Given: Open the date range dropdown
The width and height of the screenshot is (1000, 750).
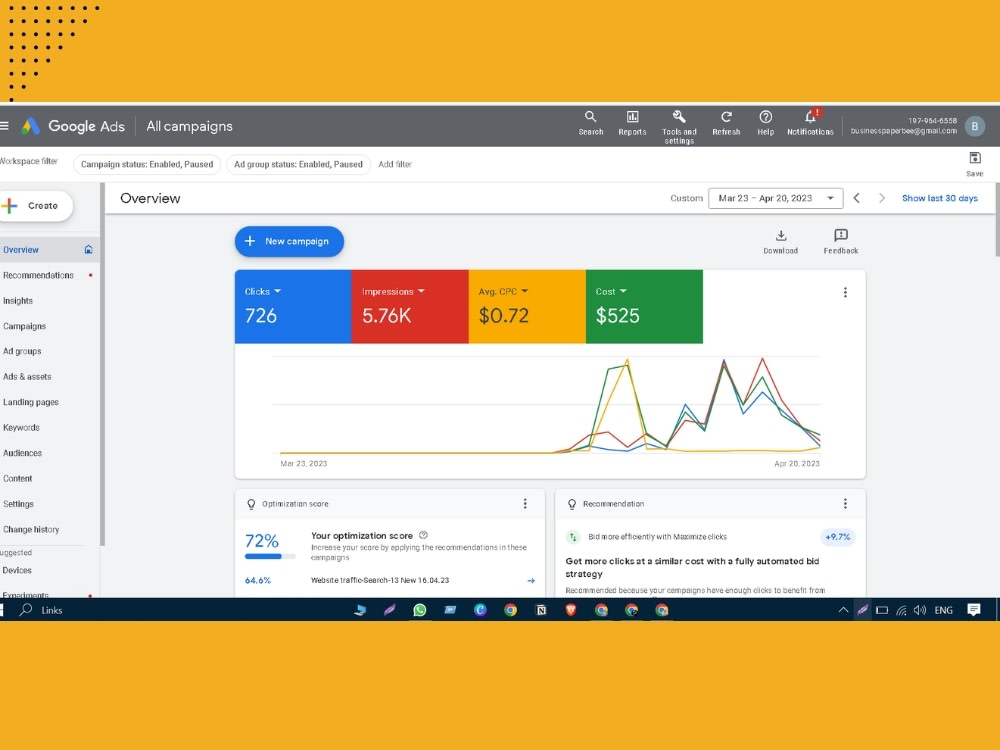Looking at the screenshot, I should 776,198.
